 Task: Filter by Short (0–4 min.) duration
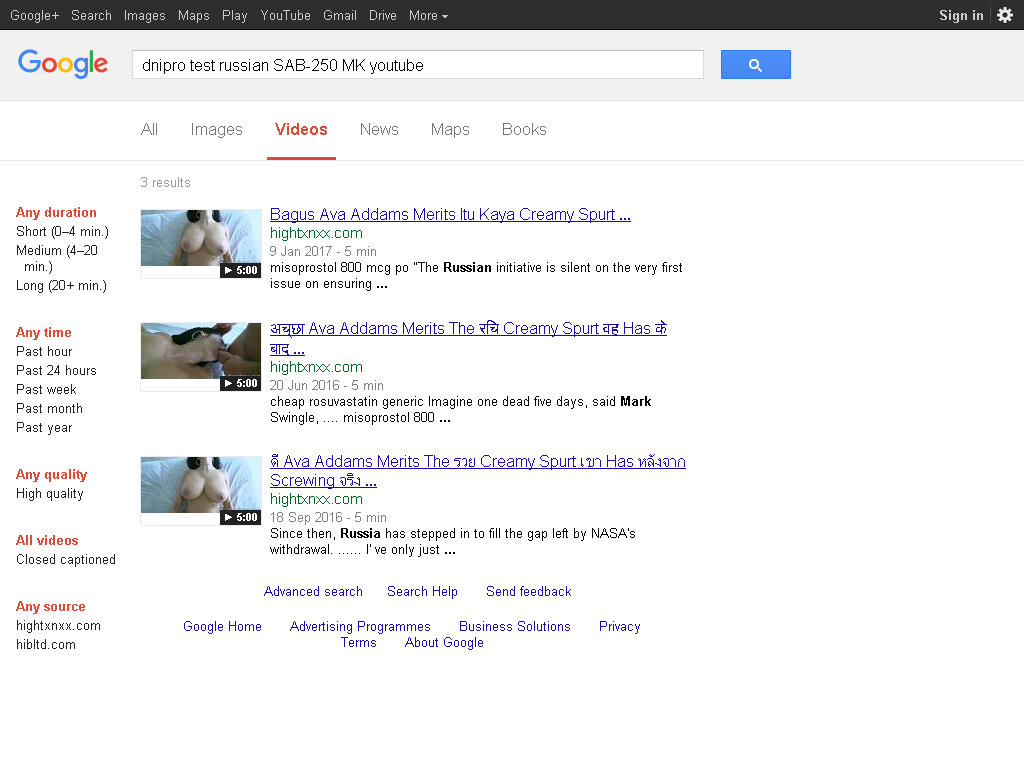pos(63,231)
